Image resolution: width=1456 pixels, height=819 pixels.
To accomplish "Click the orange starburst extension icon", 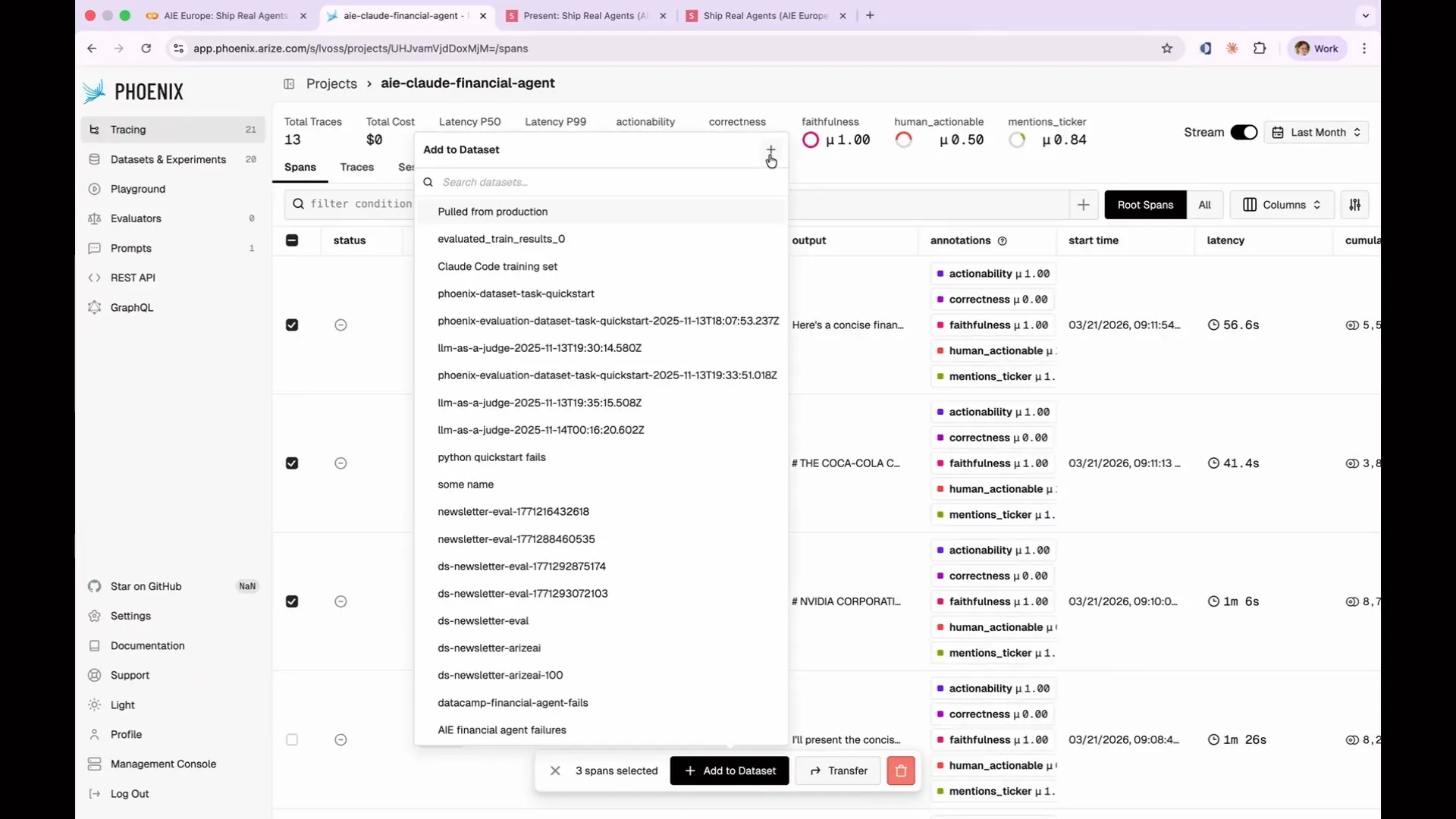I will pyautogui.click(x=1232, y=49).
